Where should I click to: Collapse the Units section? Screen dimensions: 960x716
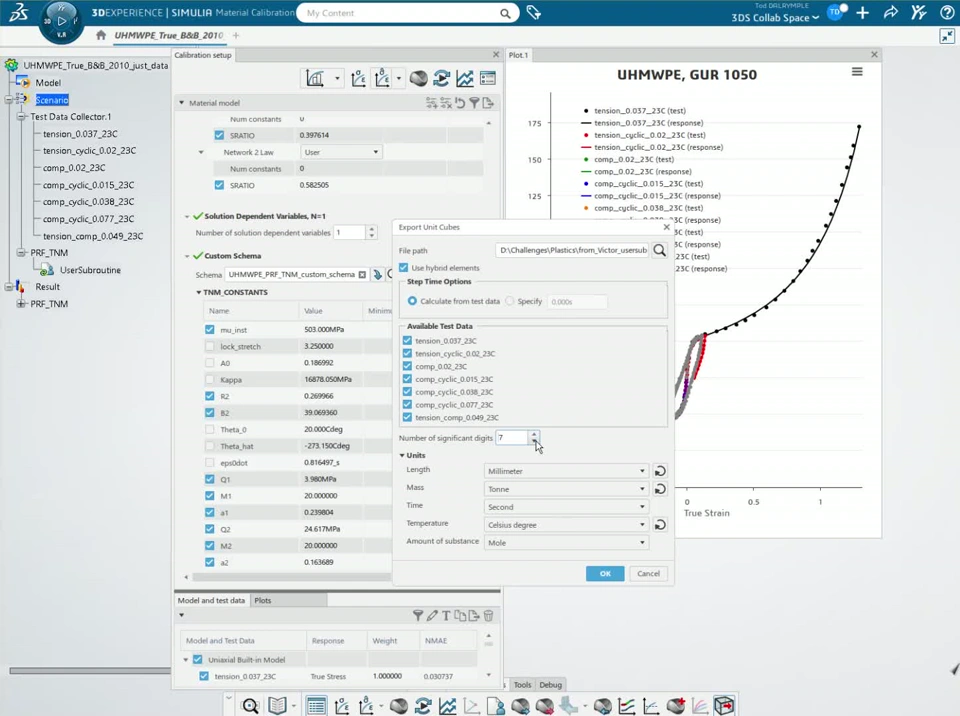402,456
